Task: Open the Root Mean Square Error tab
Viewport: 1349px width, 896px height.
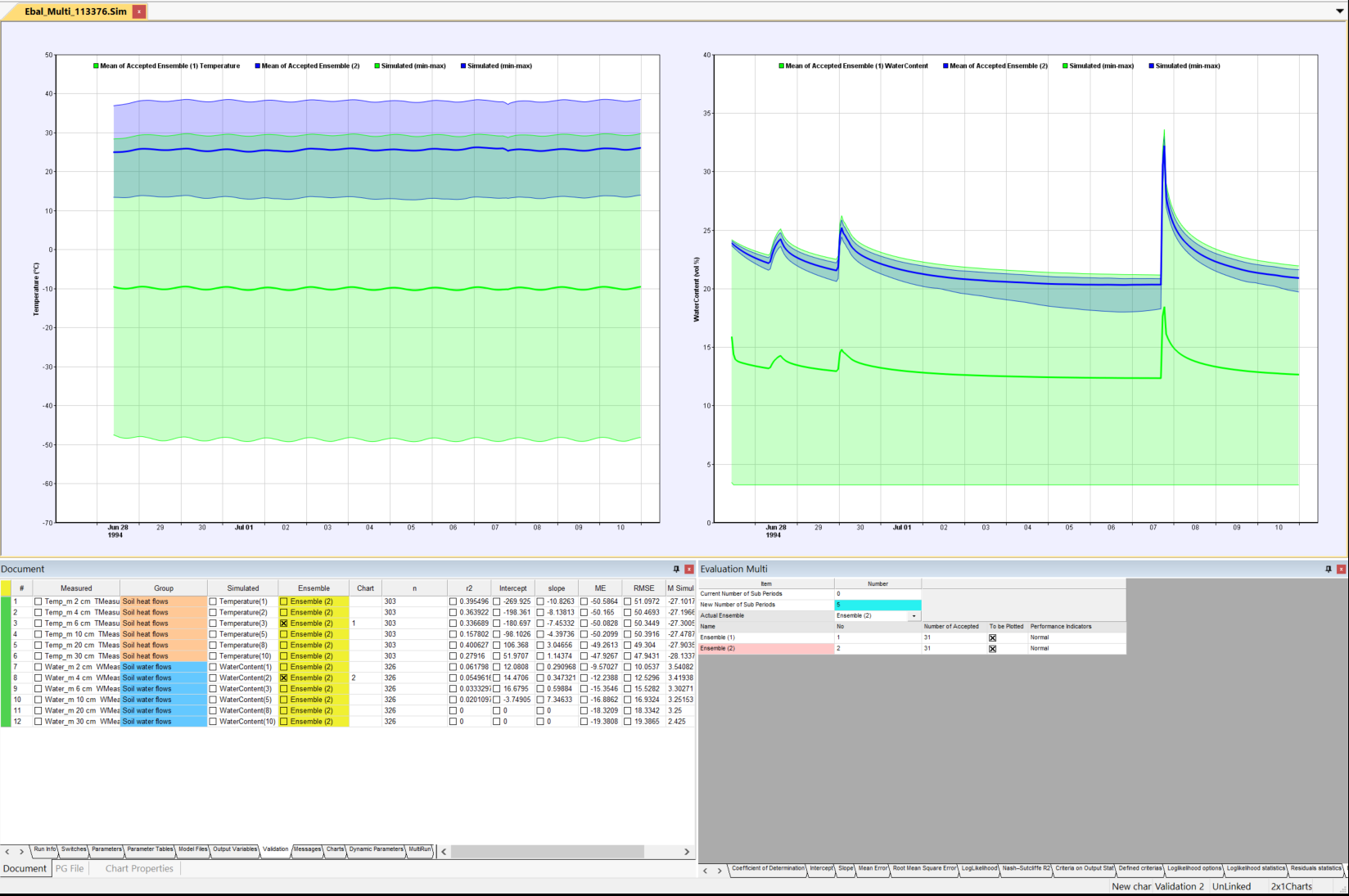Action: [x=924, y=868]
